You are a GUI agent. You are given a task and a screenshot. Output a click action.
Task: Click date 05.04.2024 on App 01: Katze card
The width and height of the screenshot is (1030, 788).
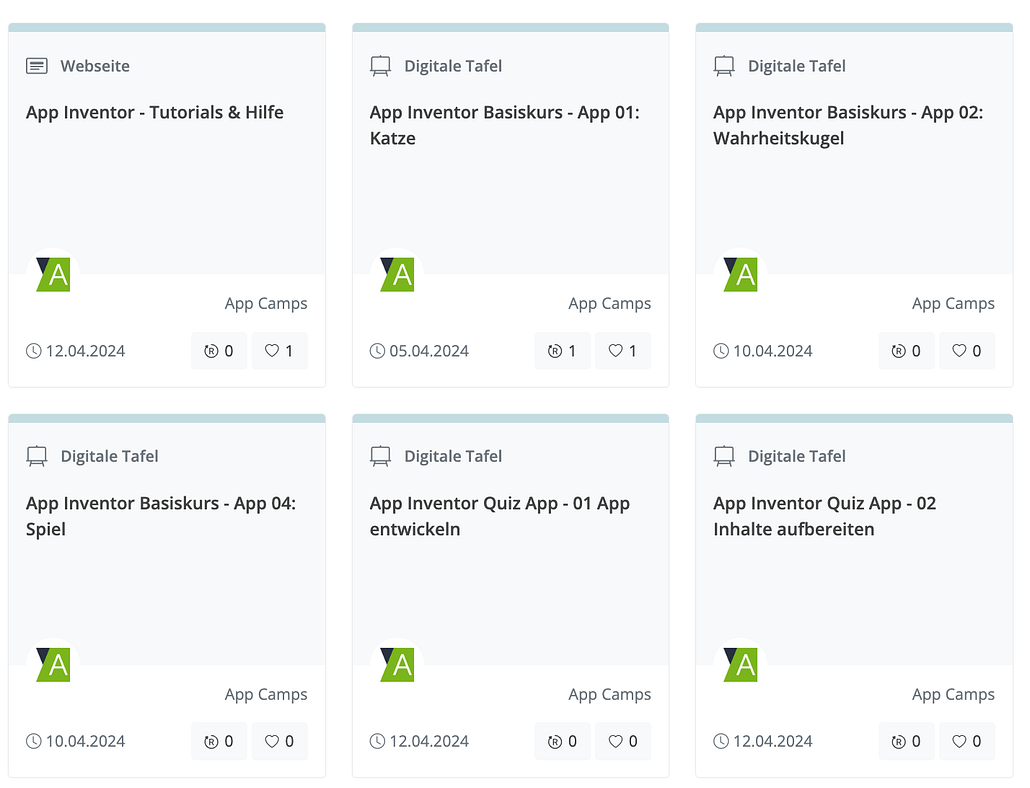pos(429,351)
